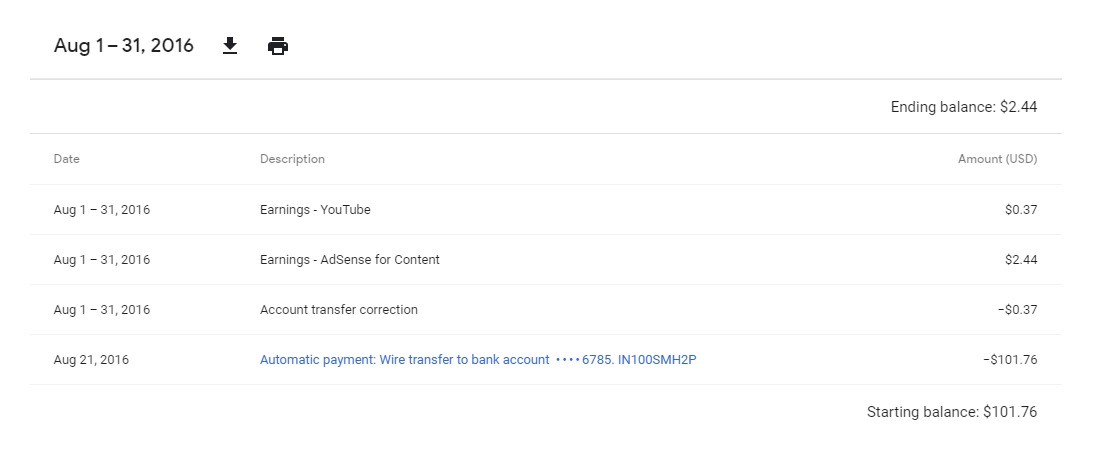Click the Amount (USD) column header
The height and width of the screenshot is (451, 1093).
[x=998, y=159]
